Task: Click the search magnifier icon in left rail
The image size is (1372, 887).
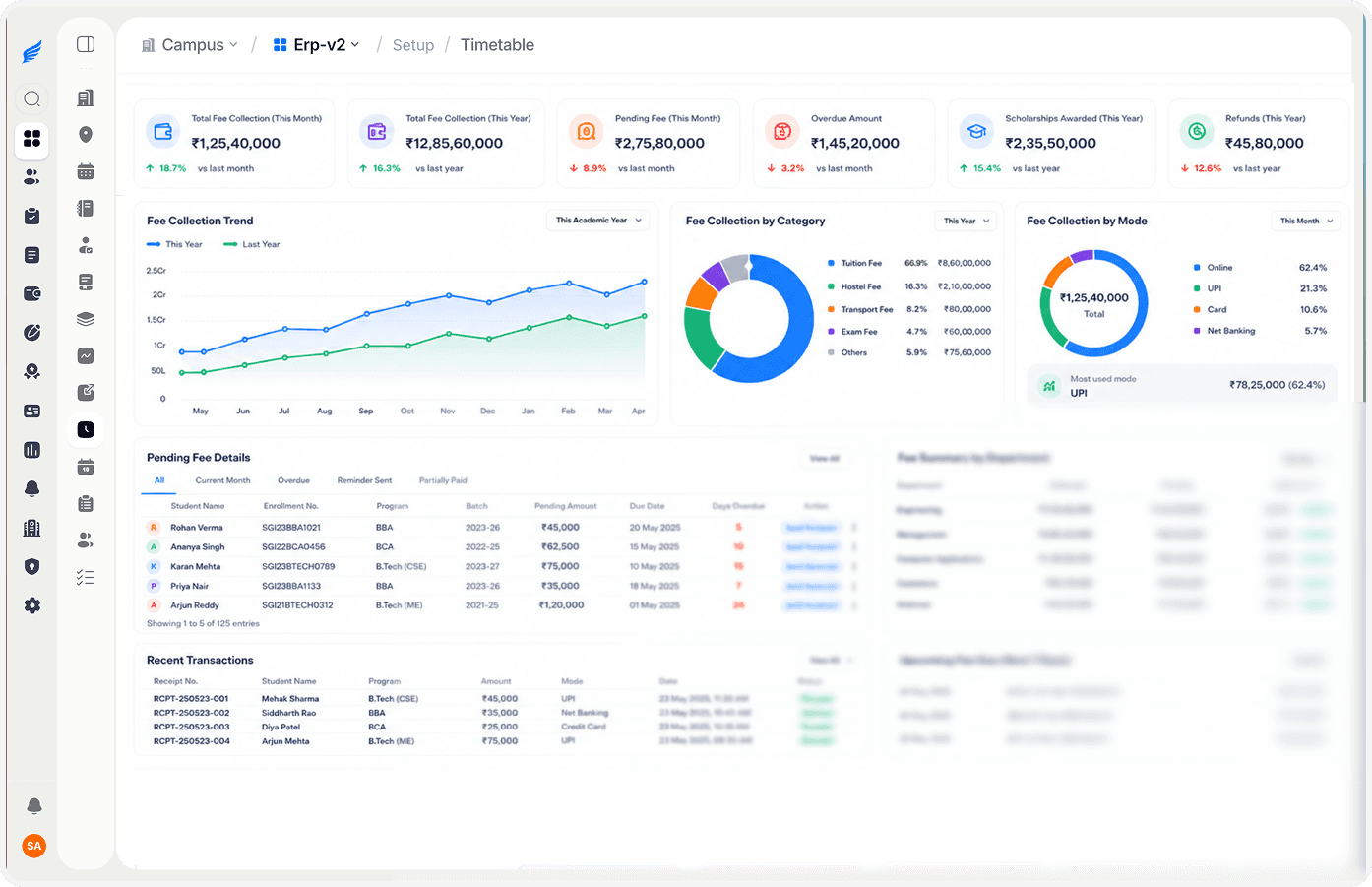Action: [x=32, y=98]
